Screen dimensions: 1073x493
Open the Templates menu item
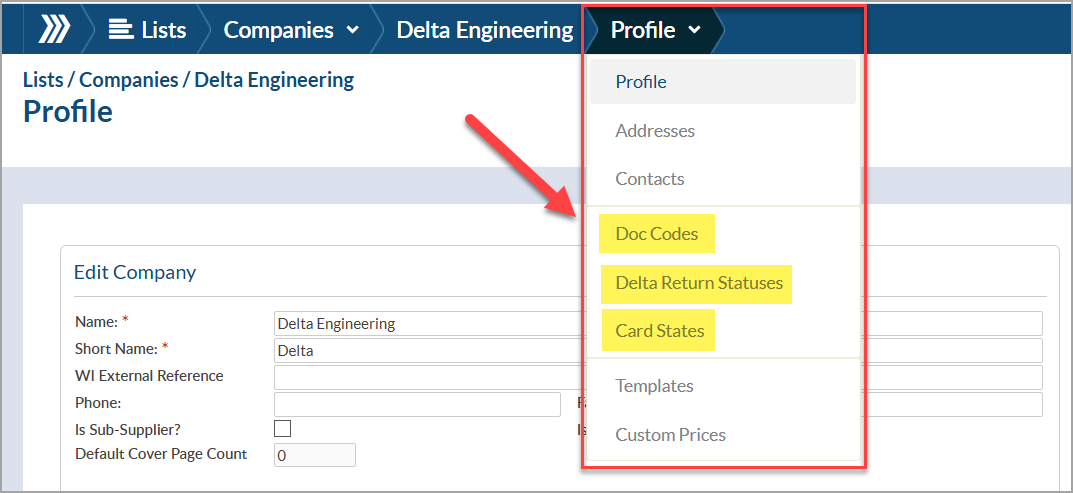(654, 386)
